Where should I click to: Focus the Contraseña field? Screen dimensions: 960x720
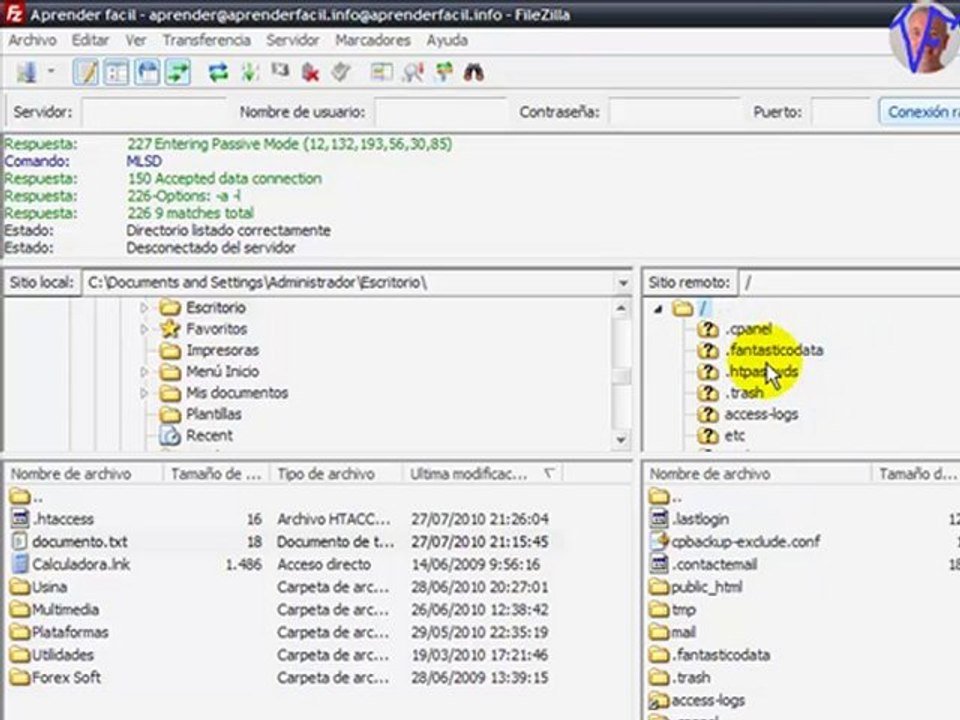pos(675,112)
